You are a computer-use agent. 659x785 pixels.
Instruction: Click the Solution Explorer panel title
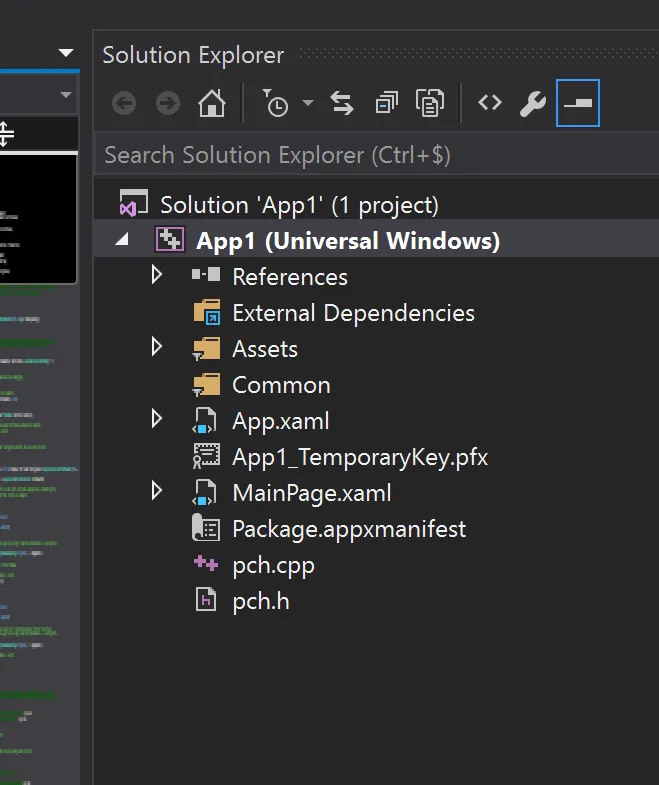193,55
